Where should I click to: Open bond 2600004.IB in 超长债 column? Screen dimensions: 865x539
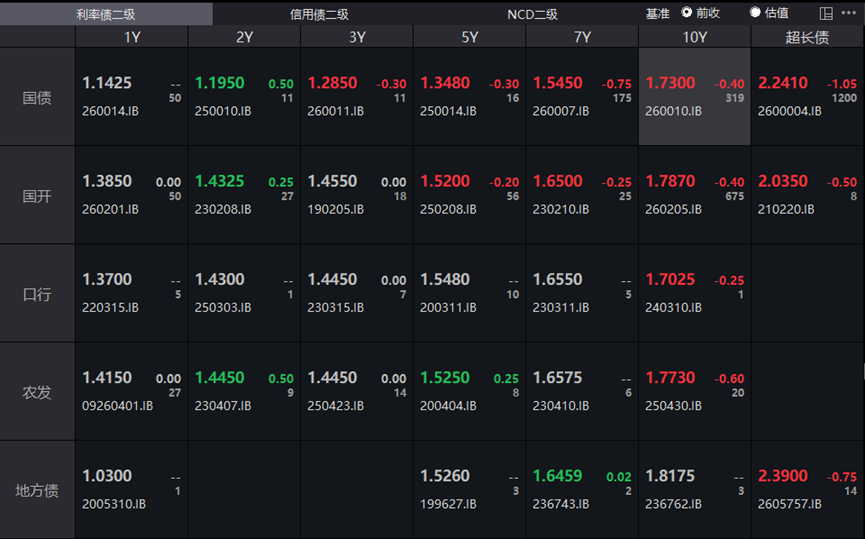(x=789, y=111)
